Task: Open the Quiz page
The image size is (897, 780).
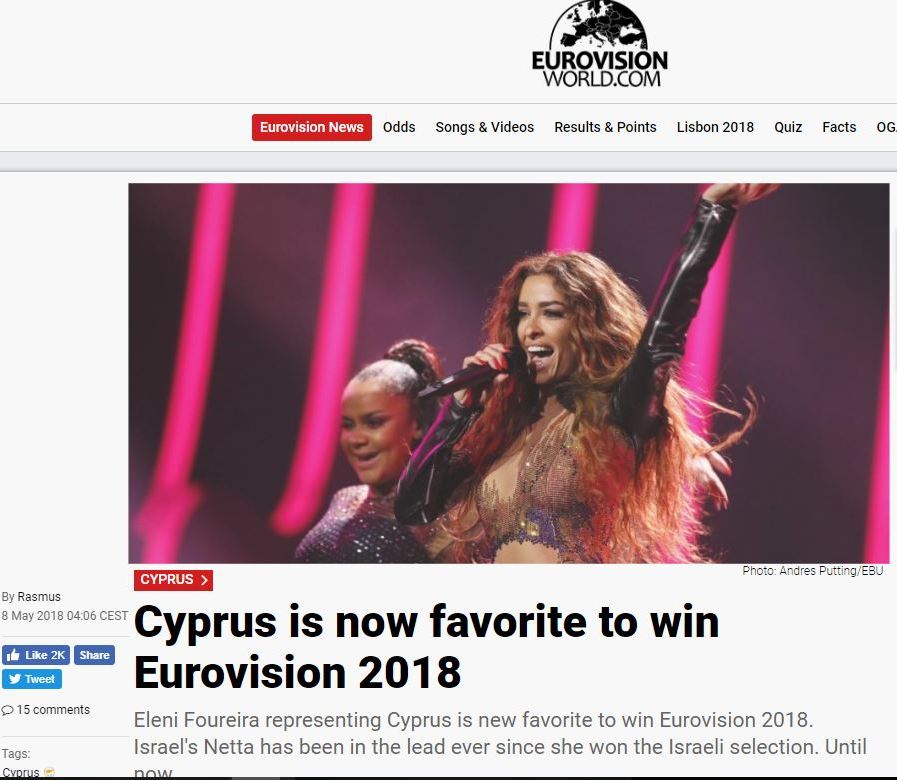Action: click(x=788, y=127)
